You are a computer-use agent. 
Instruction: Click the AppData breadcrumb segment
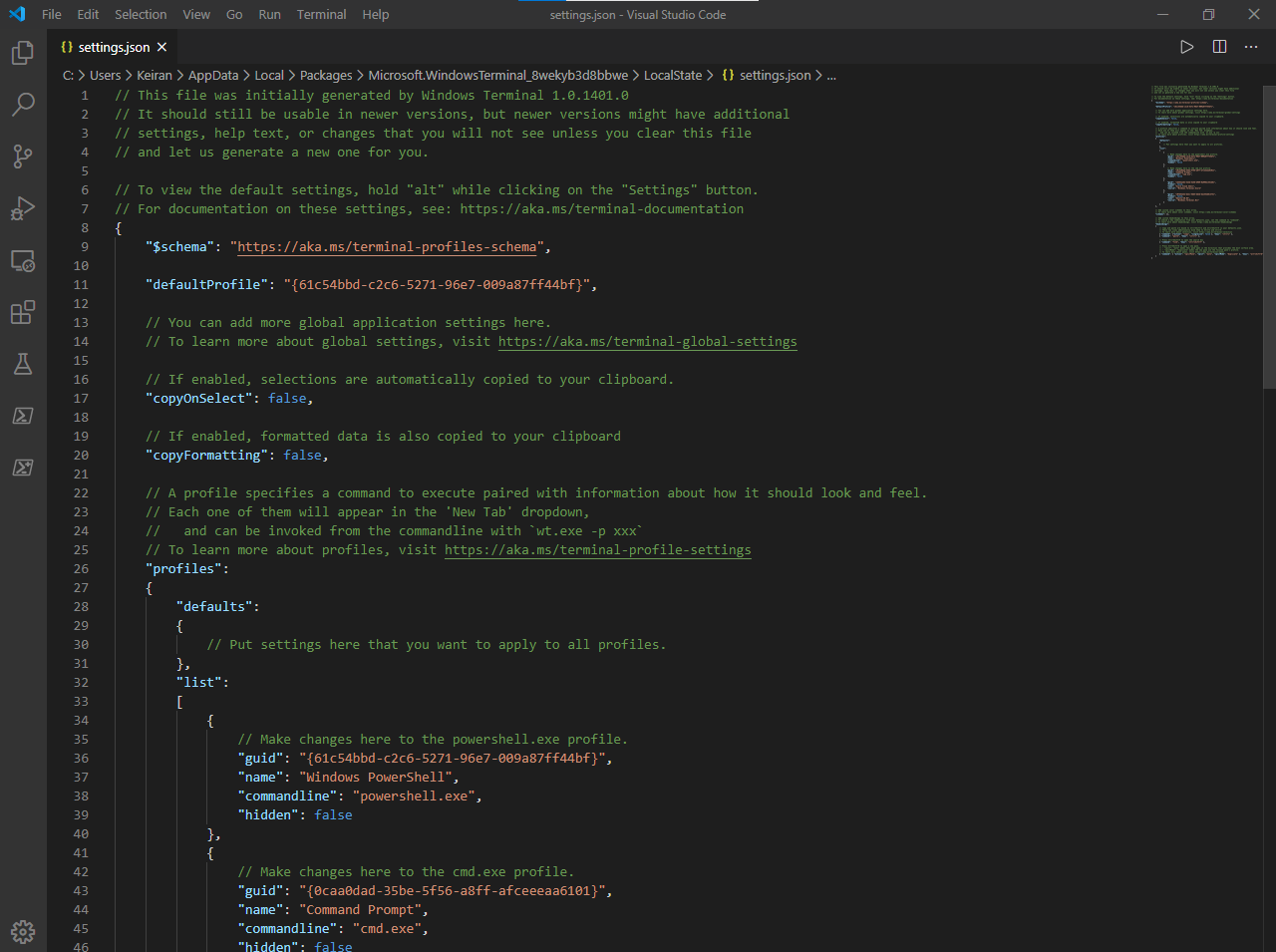(213, 75)
